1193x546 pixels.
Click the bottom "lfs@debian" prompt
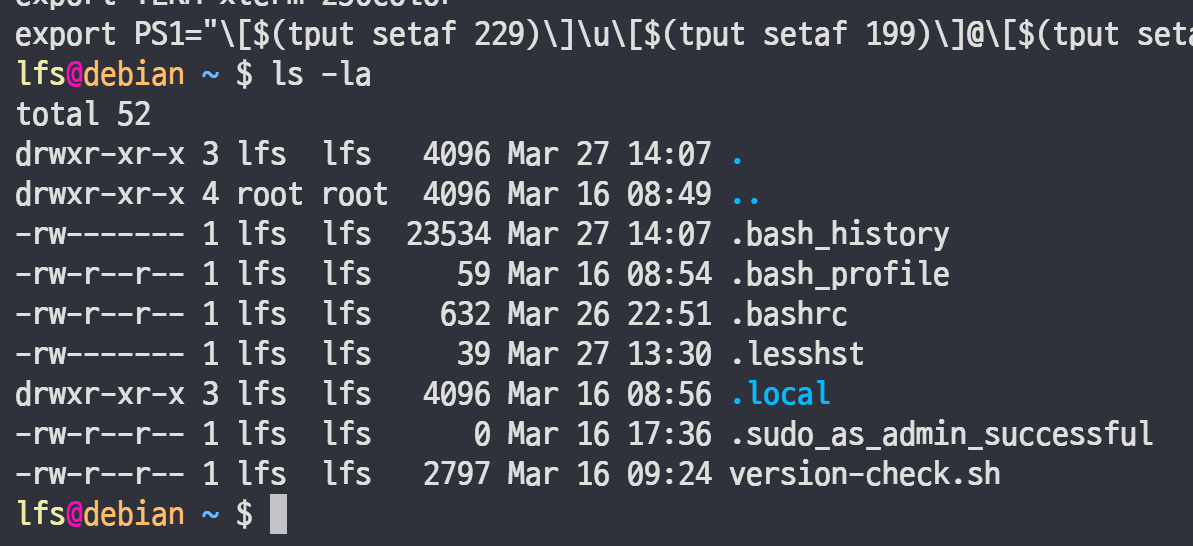point(101,514)
